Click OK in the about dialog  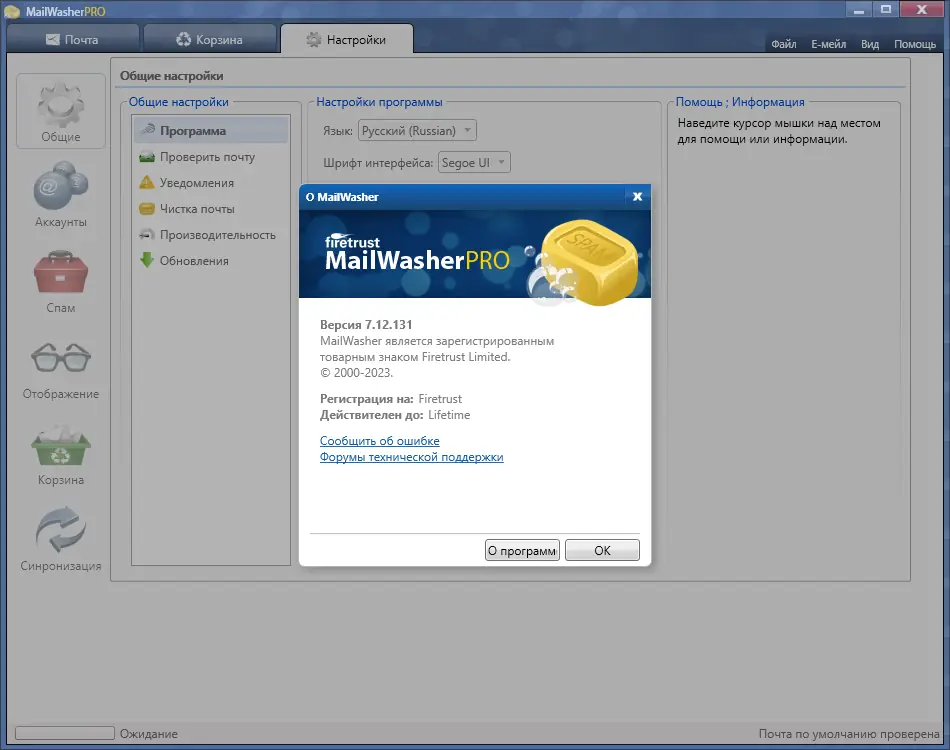click(x=602, y=550)
